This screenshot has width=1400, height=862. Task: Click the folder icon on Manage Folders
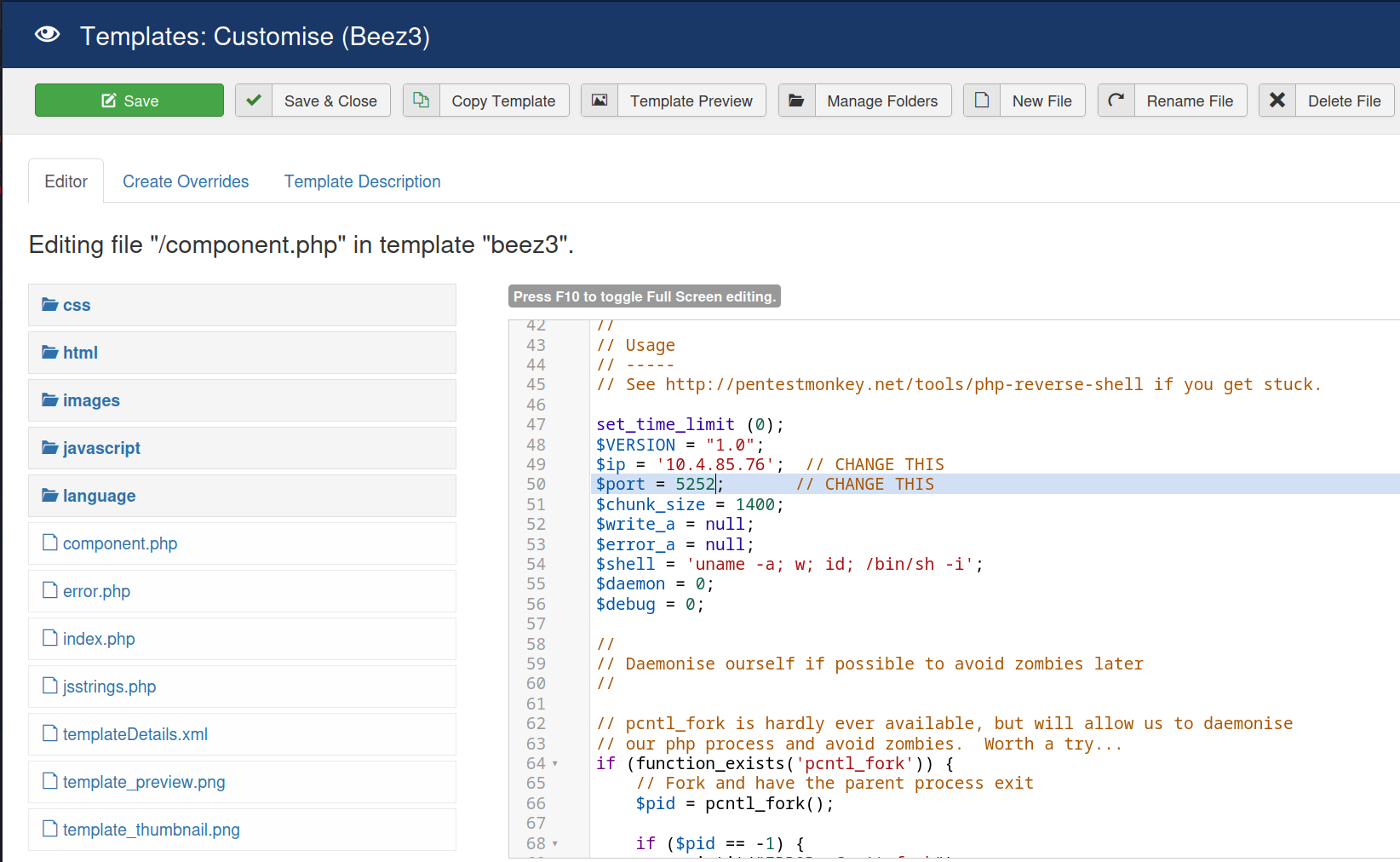click(797, 101)
